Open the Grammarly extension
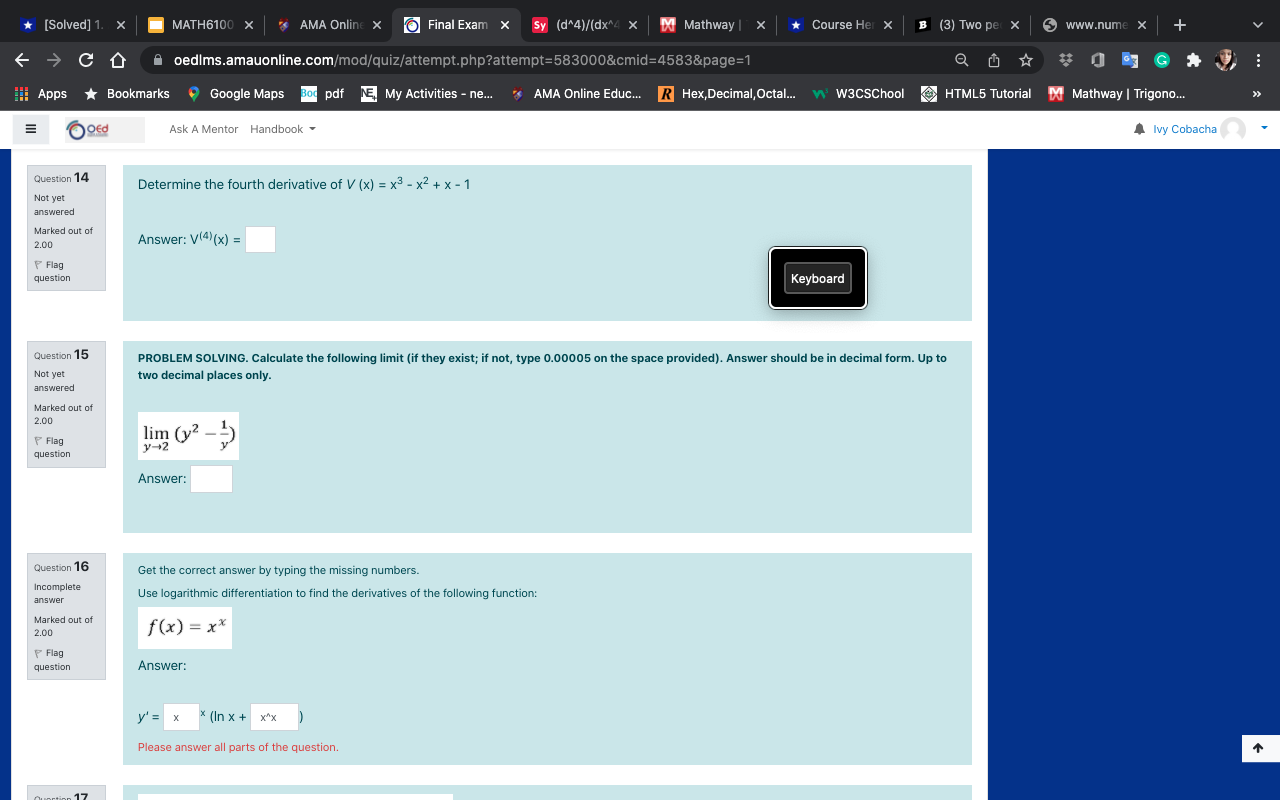The image size is (1280, 800). click(x=1161, y=60)
